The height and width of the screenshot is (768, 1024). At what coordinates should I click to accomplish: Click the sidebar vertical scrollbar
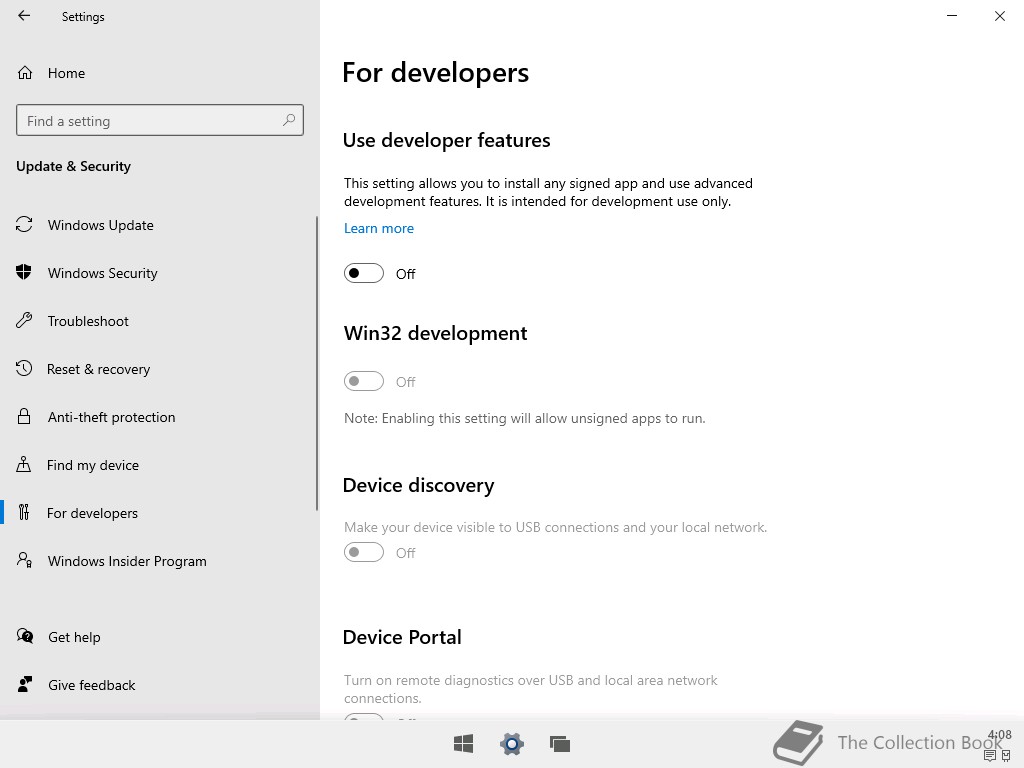(317, 363)
